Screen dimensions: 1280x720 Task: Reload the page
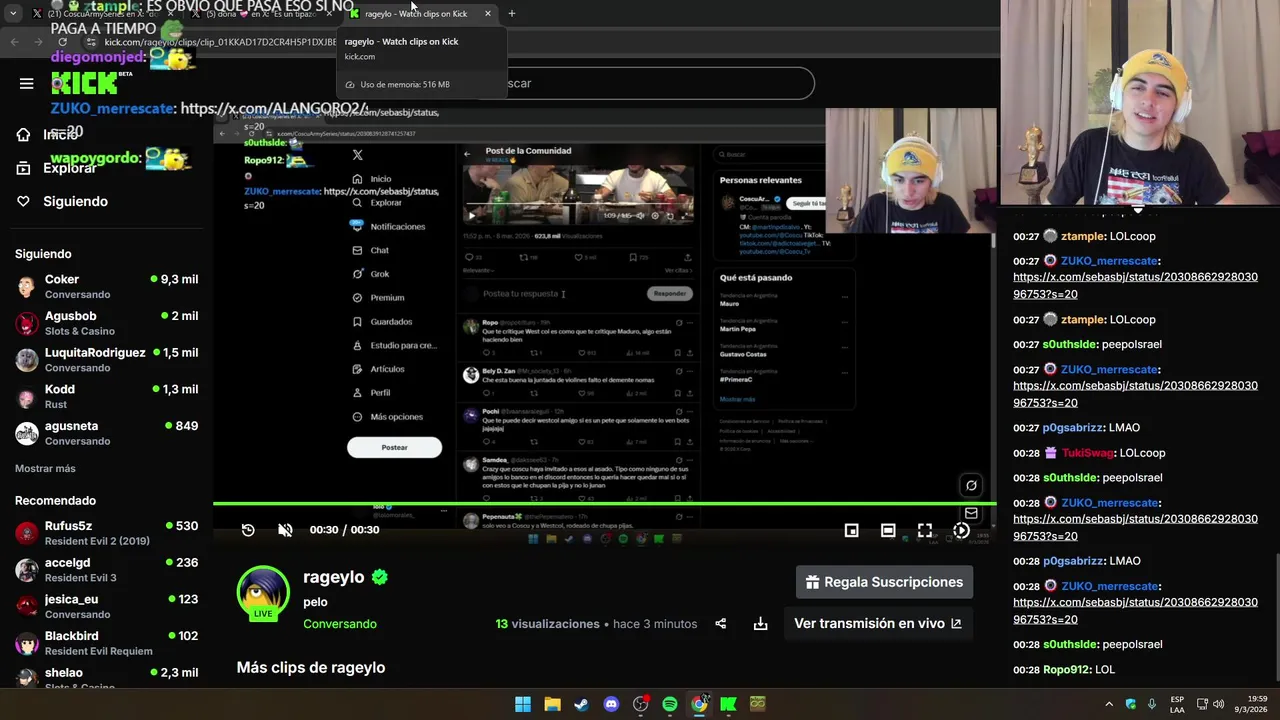[x=63, y=42]
